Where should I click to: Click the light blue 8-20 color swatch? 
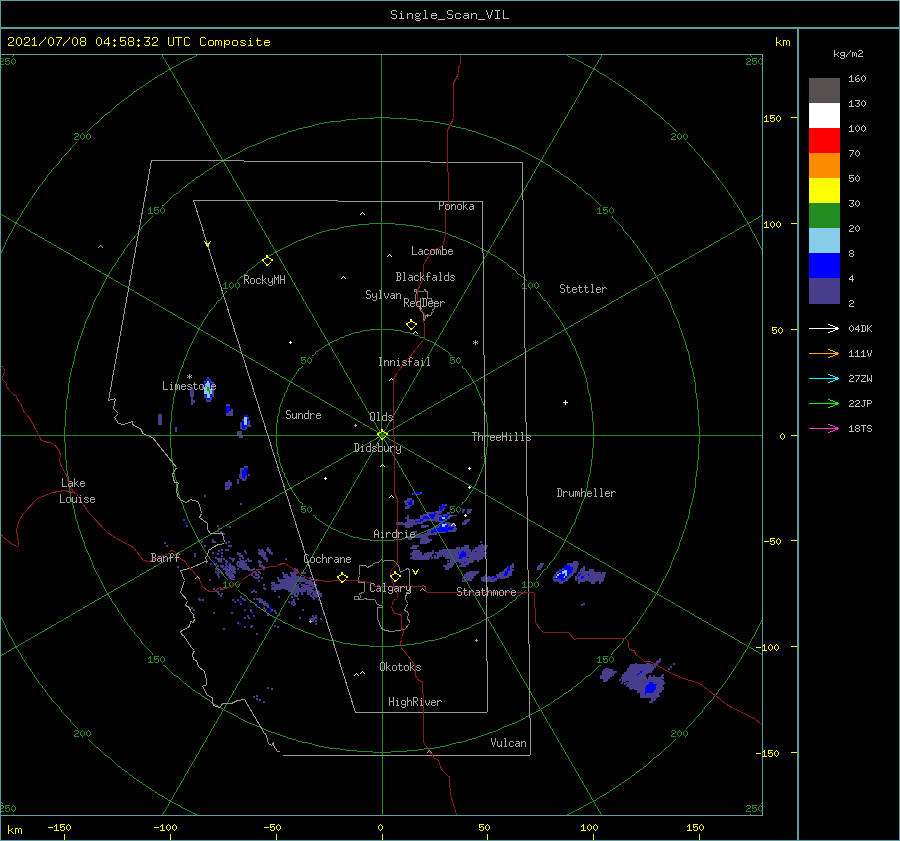click(x=824, y=241)
